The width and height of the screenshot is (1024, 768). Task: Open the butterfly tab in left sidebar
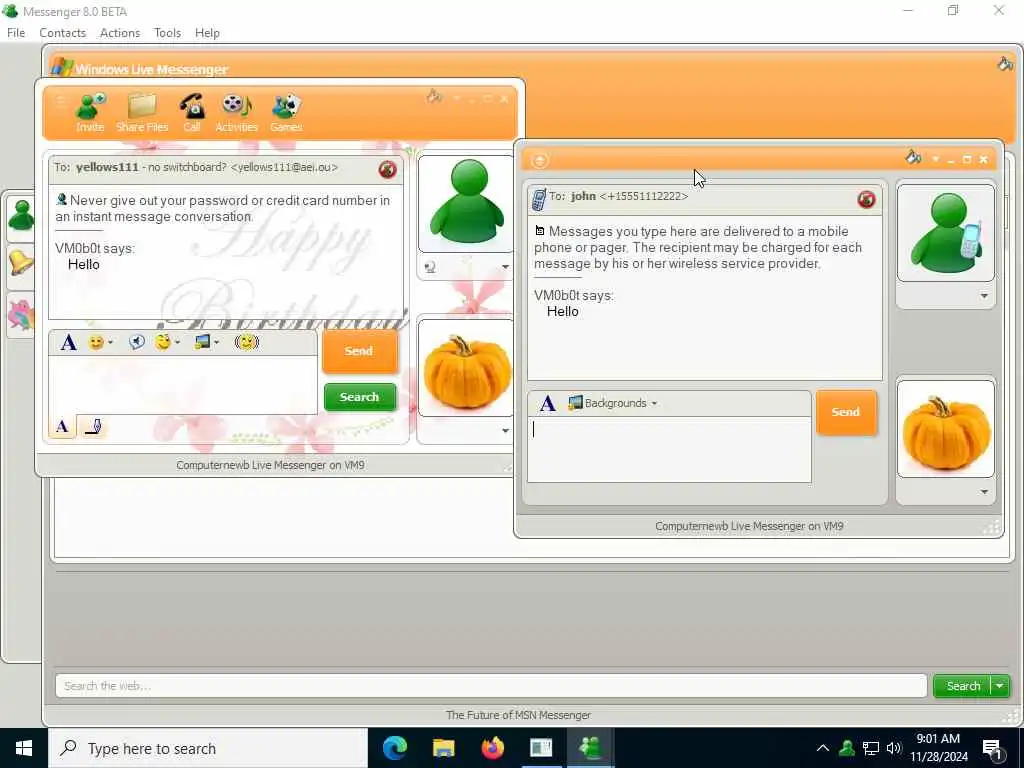click(x=22, y=315)
